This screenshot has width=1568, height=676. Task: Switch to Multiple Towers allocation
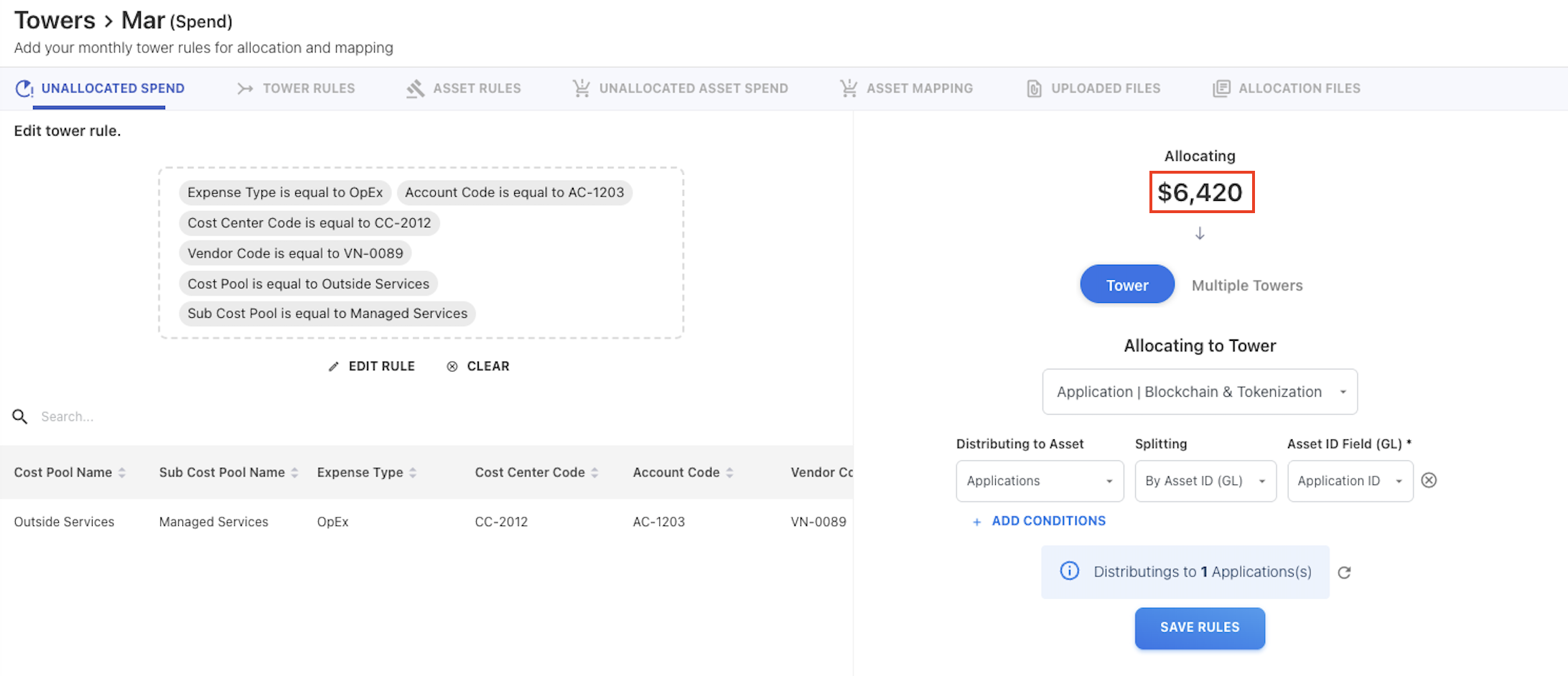coord(1247,285)
